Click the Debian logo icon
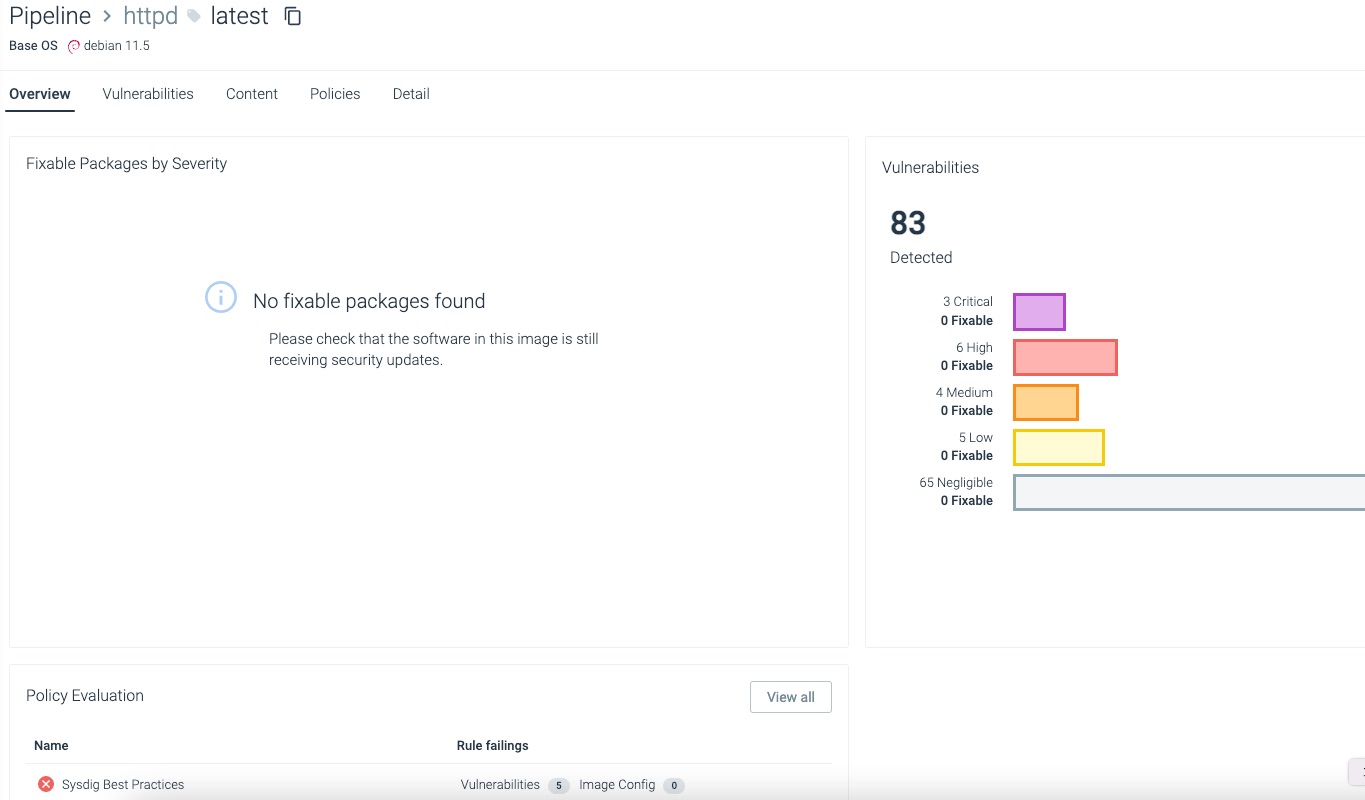Viewport: 1365px width, 800px height. [74, 46]
